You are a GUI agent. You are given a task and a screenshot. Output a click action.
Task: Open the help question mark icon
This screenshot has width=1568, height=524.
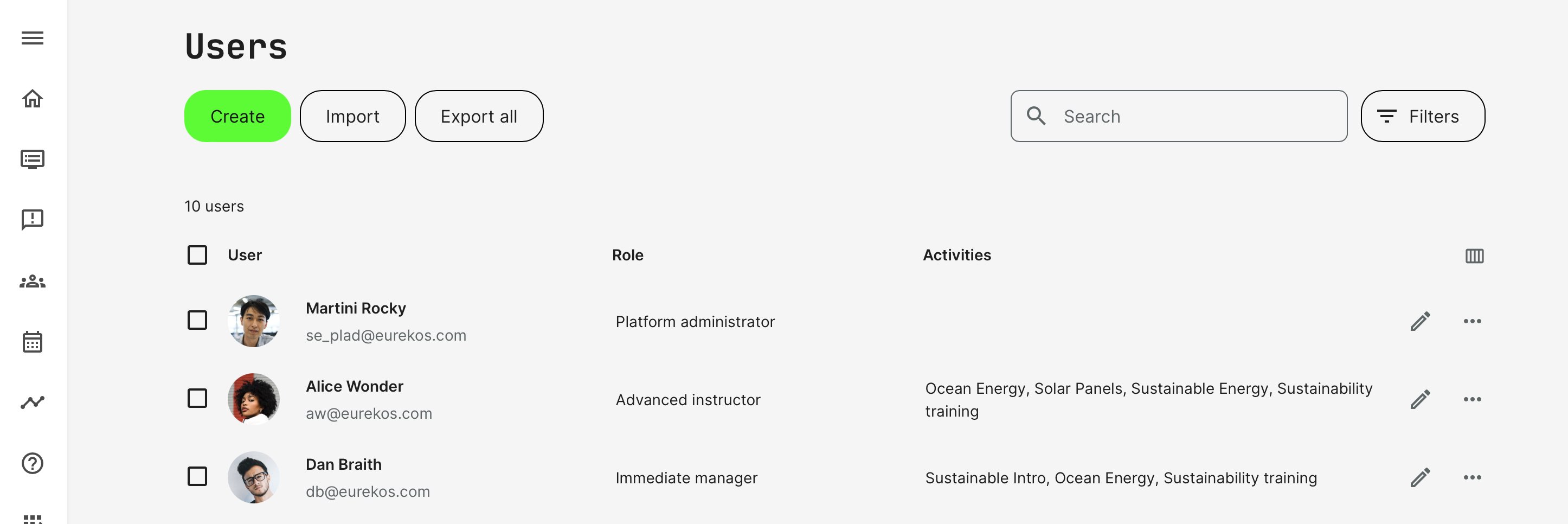tap(33, 463)
